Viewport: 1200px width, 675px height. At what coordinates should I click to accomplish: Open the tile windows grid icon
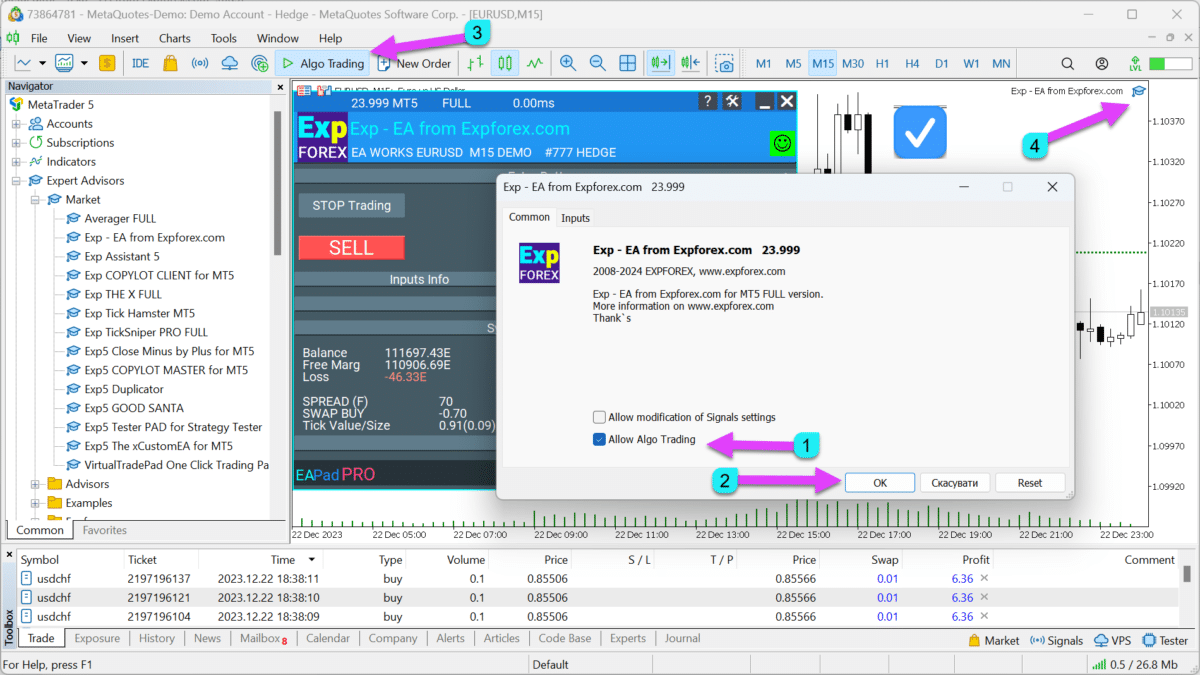628,63
